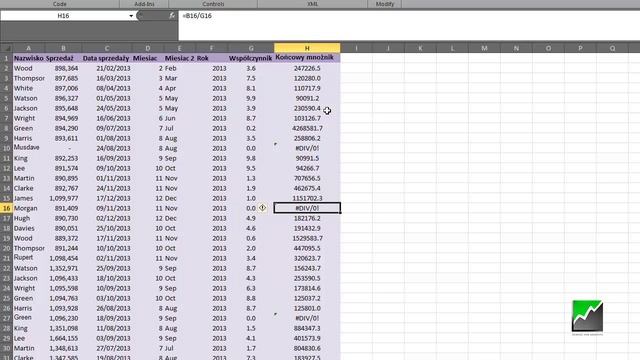Viewport: 640px width, 360px height.
Task: Select cell with value 898,364
Action: (63, 68)
